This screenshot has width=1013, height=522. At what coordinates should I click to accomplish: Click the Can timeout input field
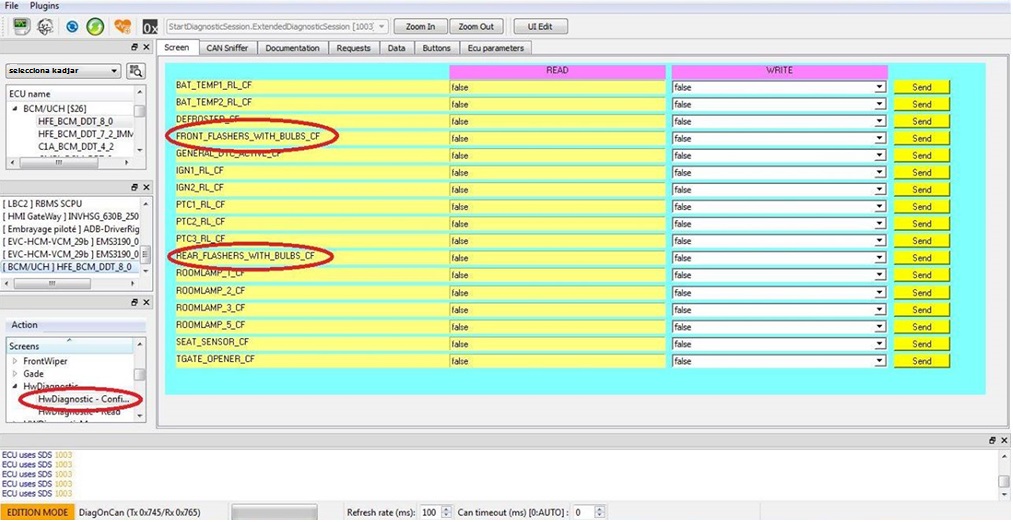coord(583,512)
